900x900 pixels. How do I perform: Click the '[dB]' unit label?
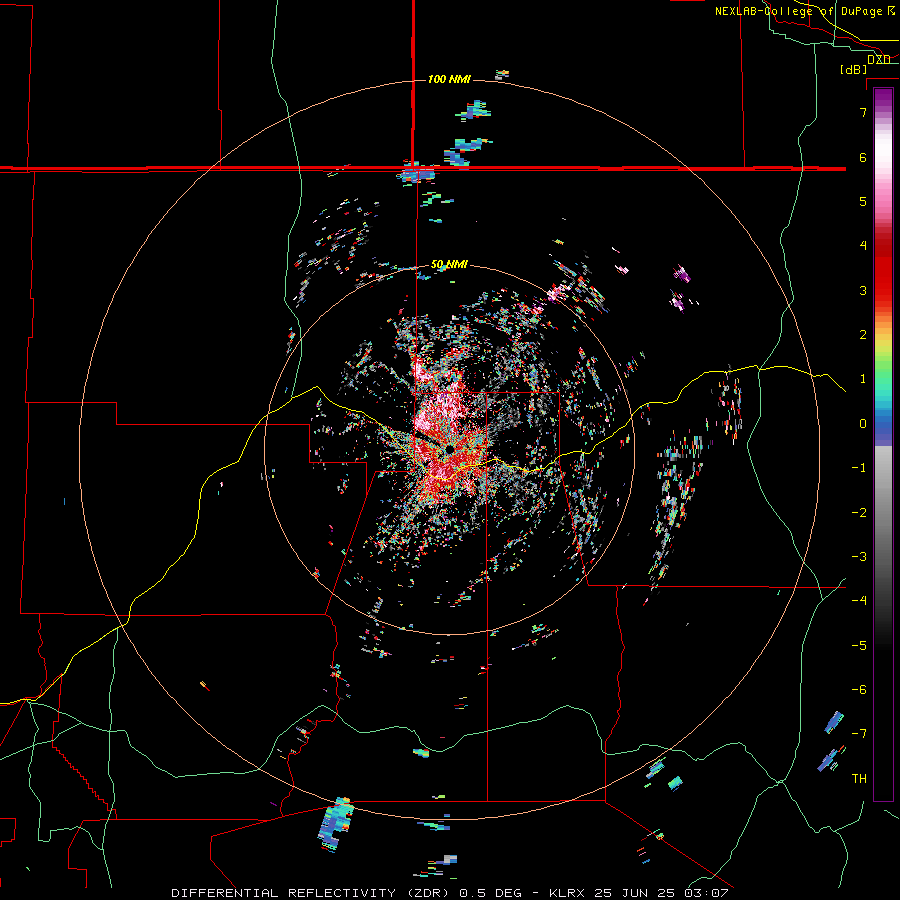tap(854, 69)
